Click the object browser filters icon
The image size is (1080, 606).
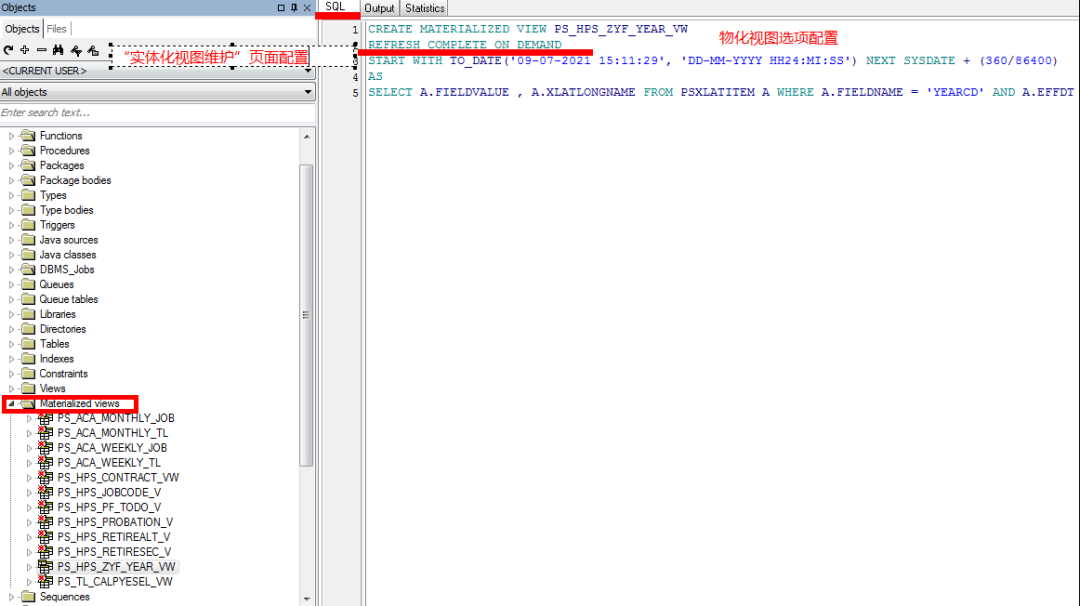(x=76, y=50)
